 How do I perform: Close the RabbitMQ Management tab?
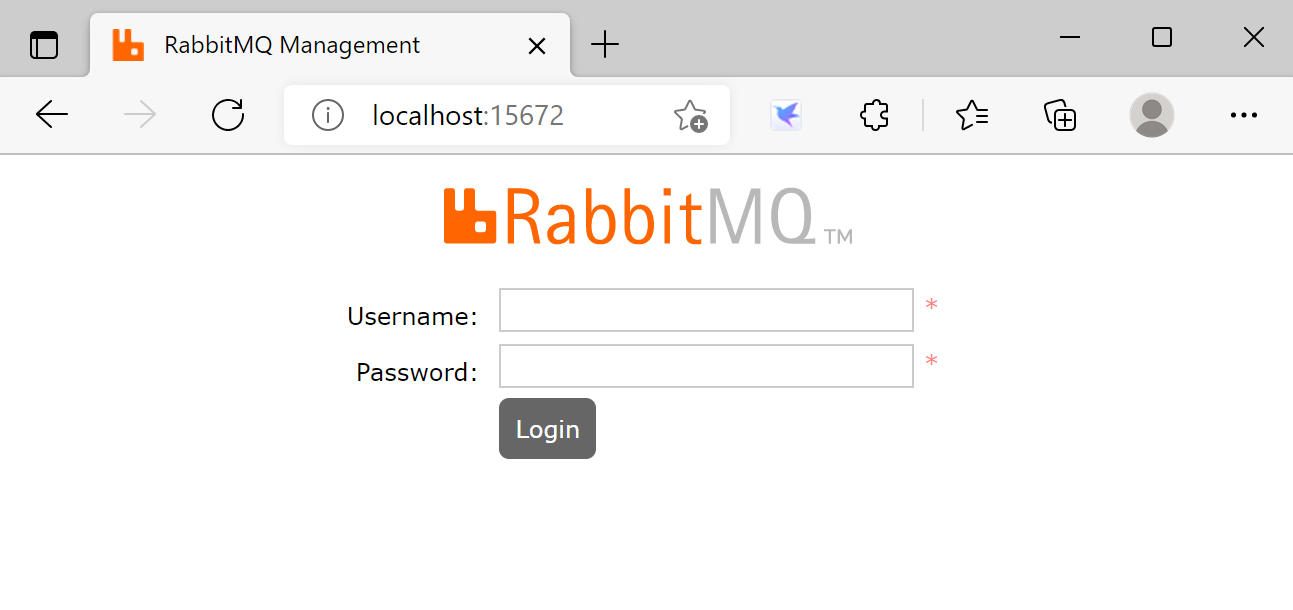point(537,45)
